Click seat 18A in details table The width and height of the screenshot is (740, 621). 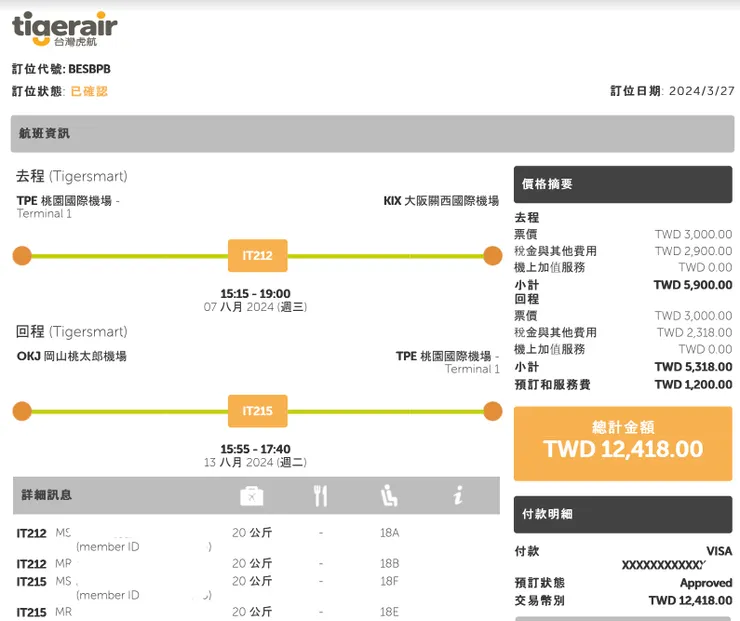(x=390, y=533)
